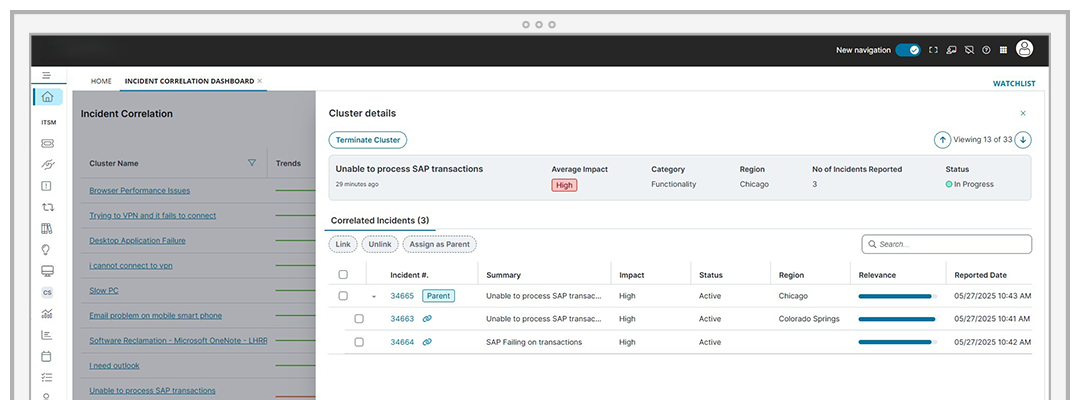Close the Incident Correlation Dashboard tab

(x=260, y=81)
